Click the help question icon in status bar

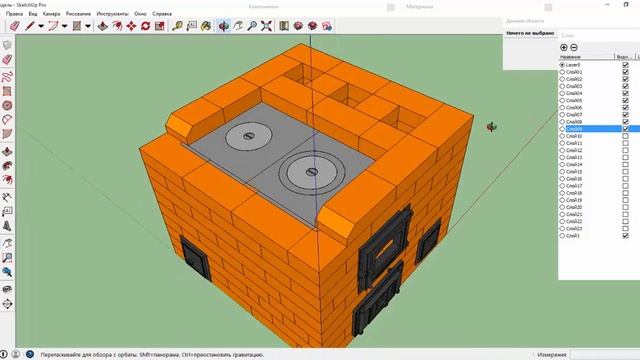click(30, 354)
